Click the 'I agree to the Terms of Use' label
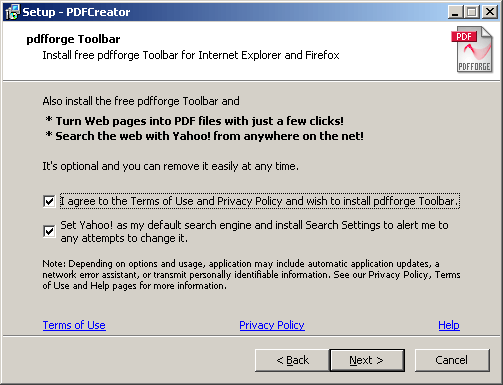This screenshot has height=385, width=503. 260,201
